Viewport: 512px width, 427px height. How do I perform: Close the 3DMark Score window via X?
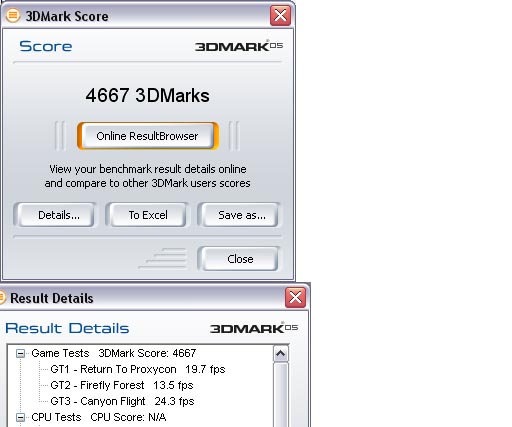[280, 15]
